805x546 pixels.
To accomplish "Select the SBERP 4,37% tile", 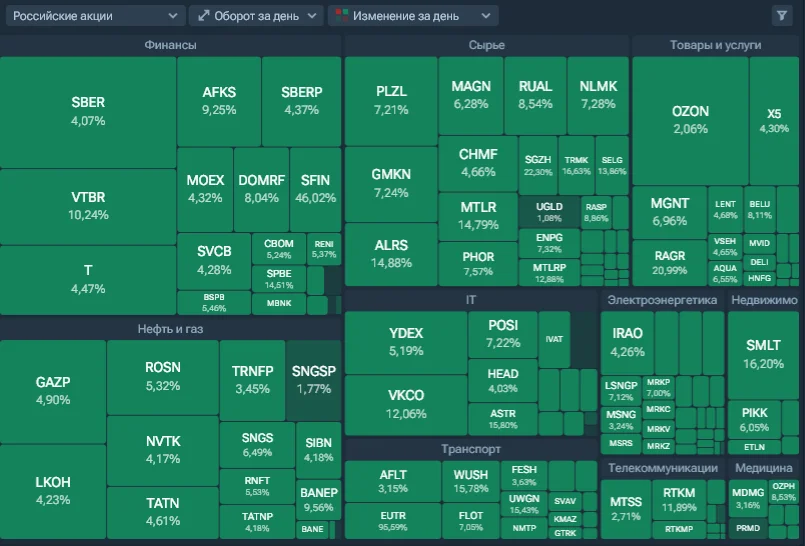I will point(301,101).
